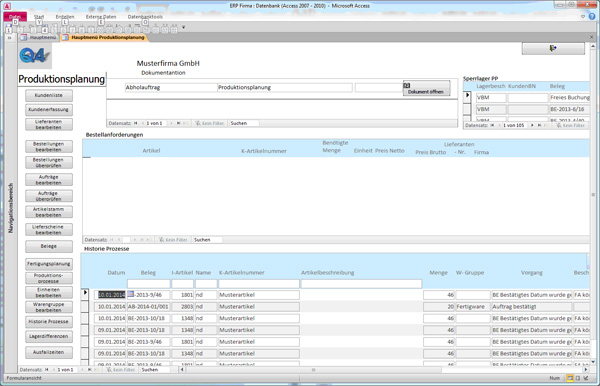Open Aufträge bearbeiten
The height and width of the screenshot is (386, 600).
pyautogui.click(x=49, y=180)
